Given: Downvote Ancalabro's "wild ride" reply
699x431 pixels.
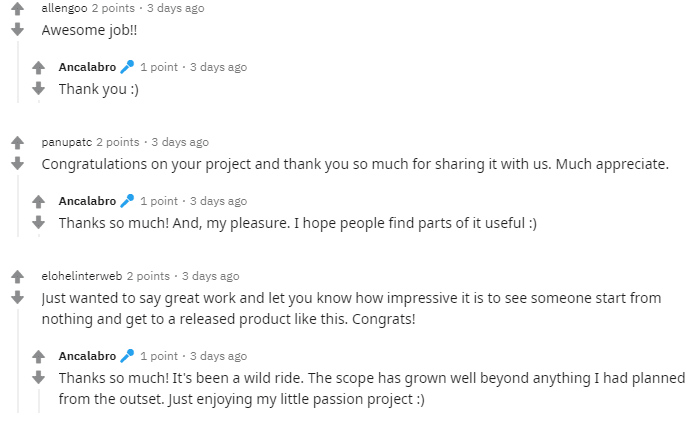Looking at the screenshot, I should [39, 377].
